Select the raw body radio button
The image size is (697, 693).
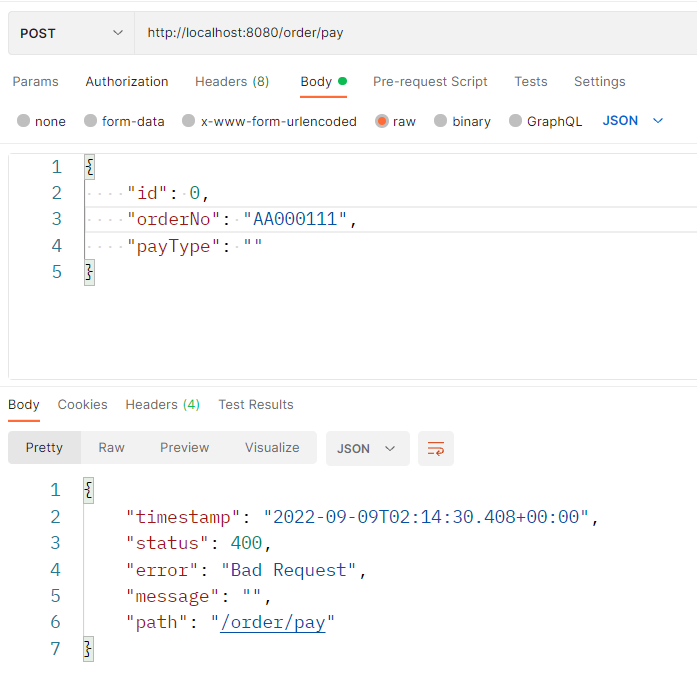[382, 121]
